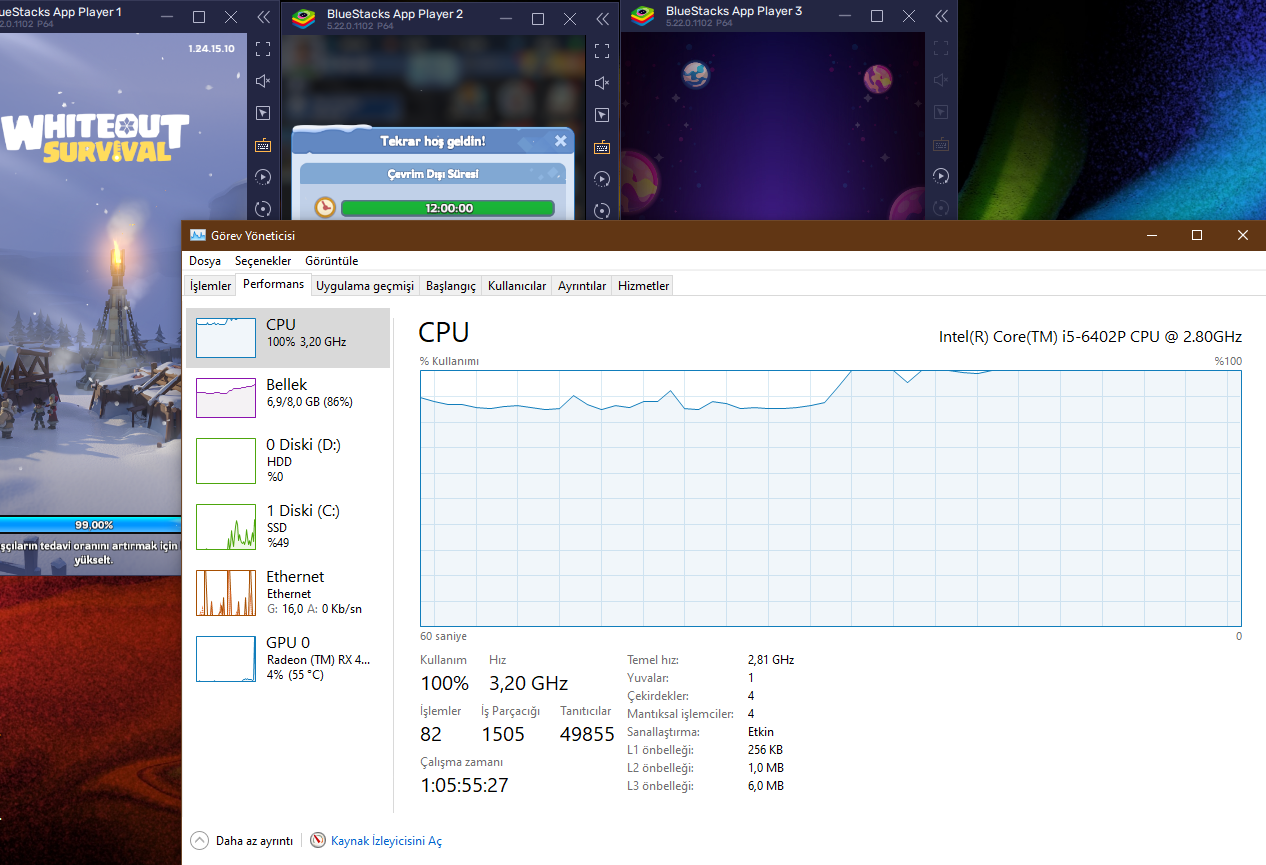
Task: Click cursor lock icon in Player 3 sidebar
Action: pos(941,112)
